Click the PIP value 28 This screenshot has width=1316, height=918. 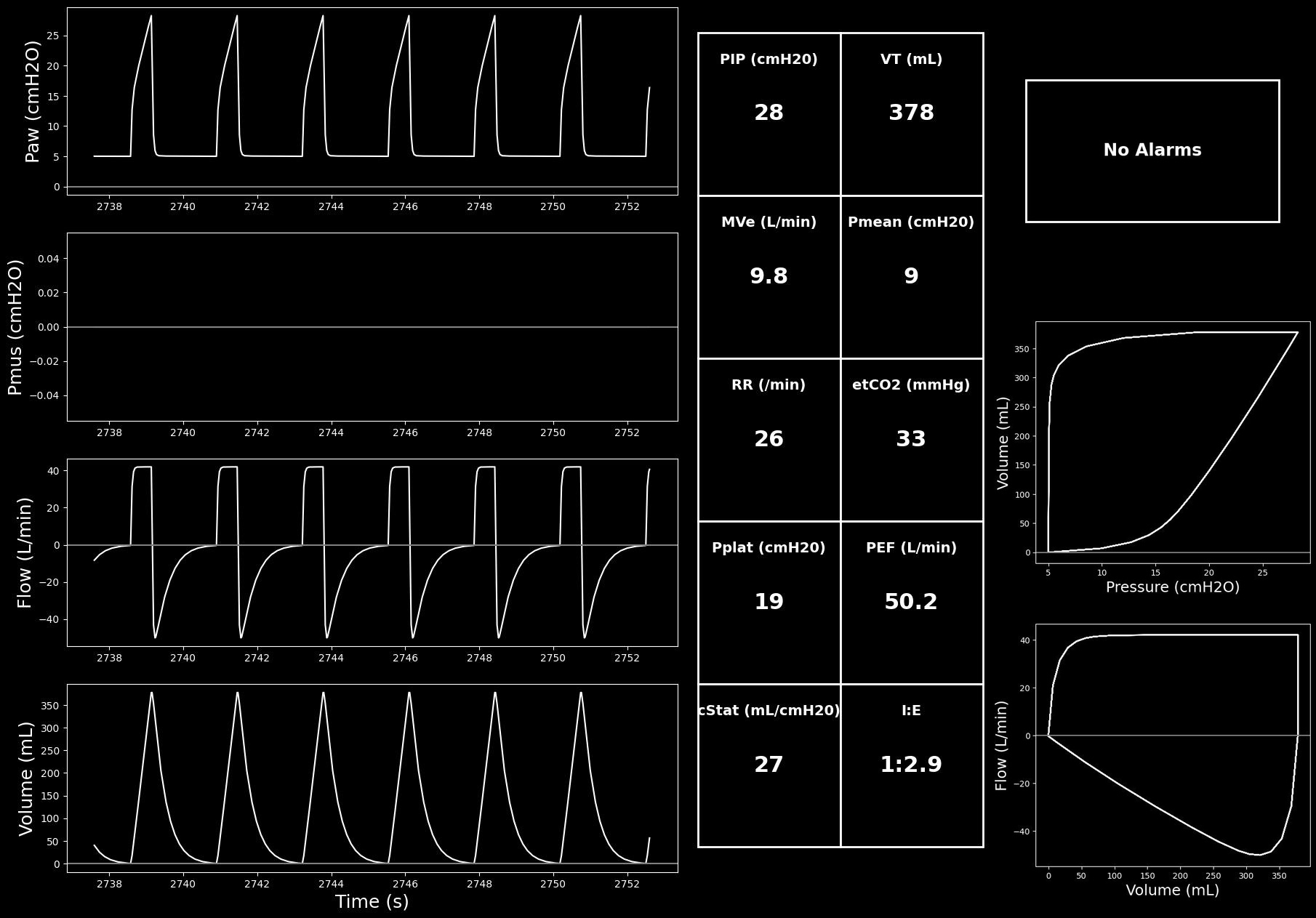point(769,113)
